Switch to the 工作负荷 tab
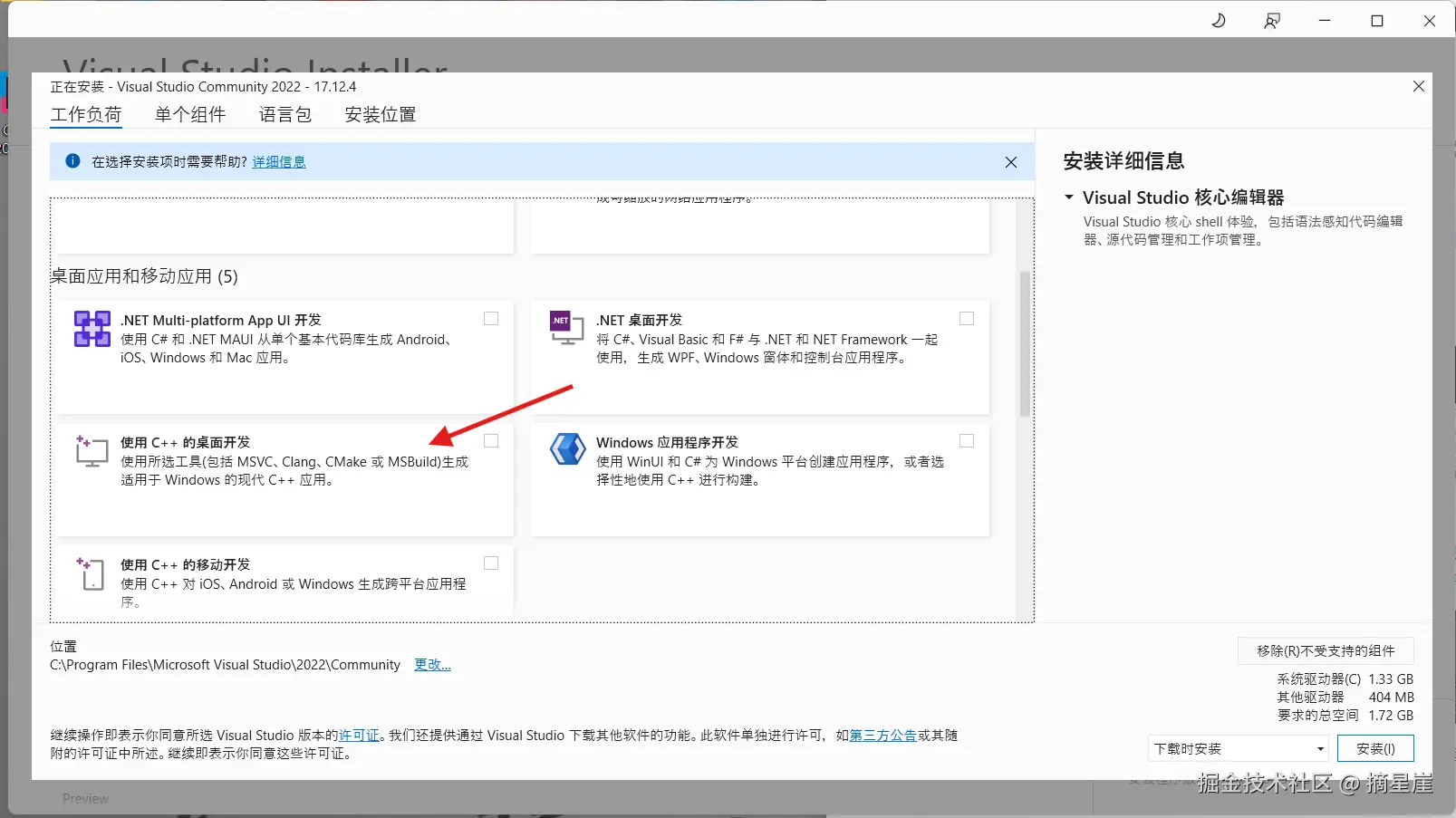 pos(86,115)
